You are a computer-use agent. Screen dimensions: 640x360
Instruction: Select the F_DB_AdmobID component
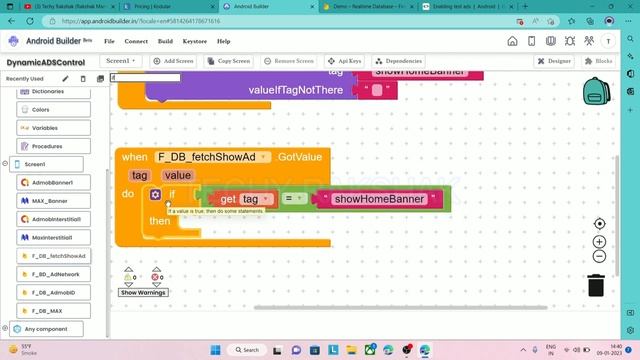coord(53,292)
